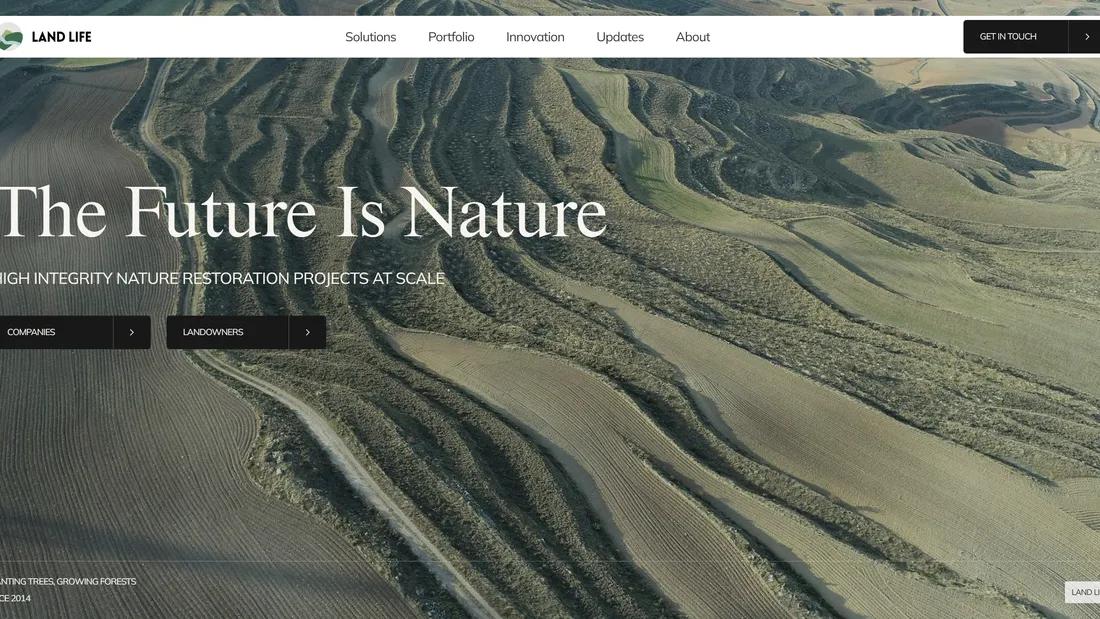
Task: Go to the Portfolio page
Action: click(451, 37)
